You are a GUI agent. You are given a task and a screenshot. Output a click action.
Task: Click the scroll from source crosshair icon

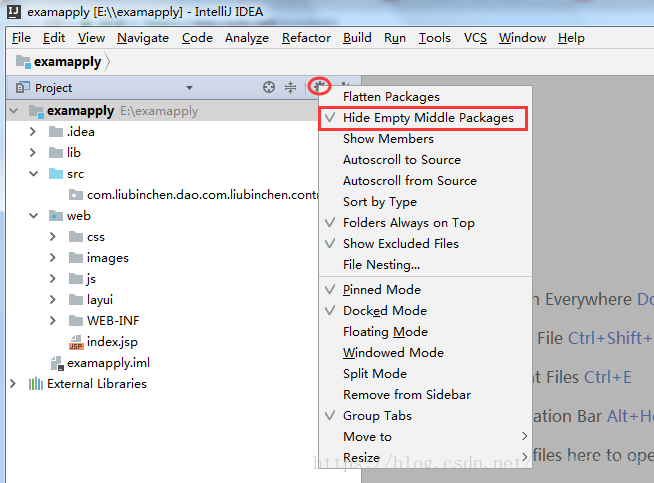269,87
